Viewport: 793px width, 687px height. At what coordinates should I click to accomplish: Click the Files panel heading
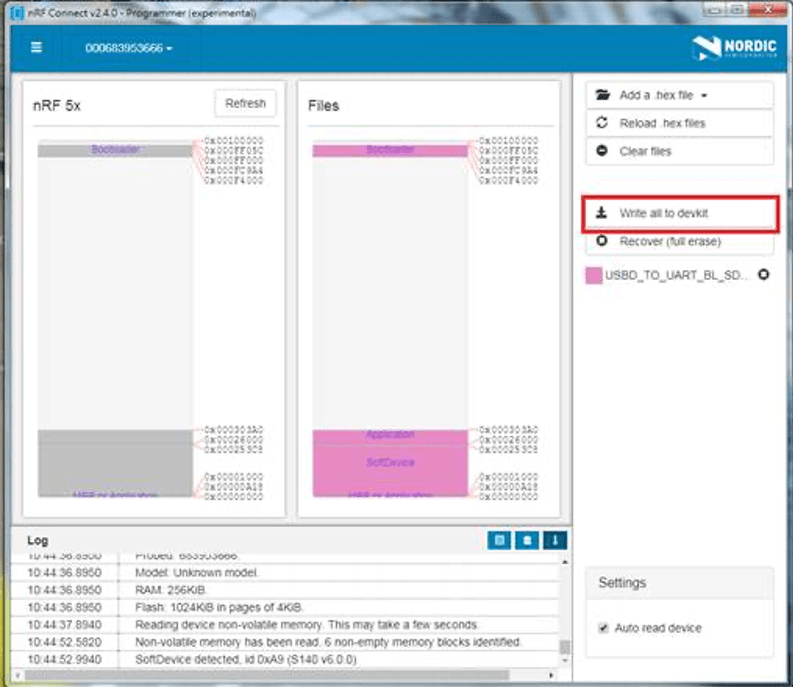(323, 106)
